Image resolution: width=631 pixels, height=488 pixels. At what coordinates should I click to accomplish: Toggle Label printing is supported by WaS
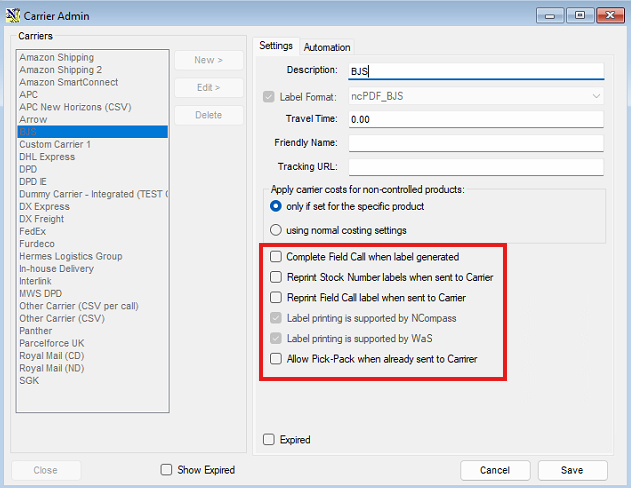(x=276, y=338)
